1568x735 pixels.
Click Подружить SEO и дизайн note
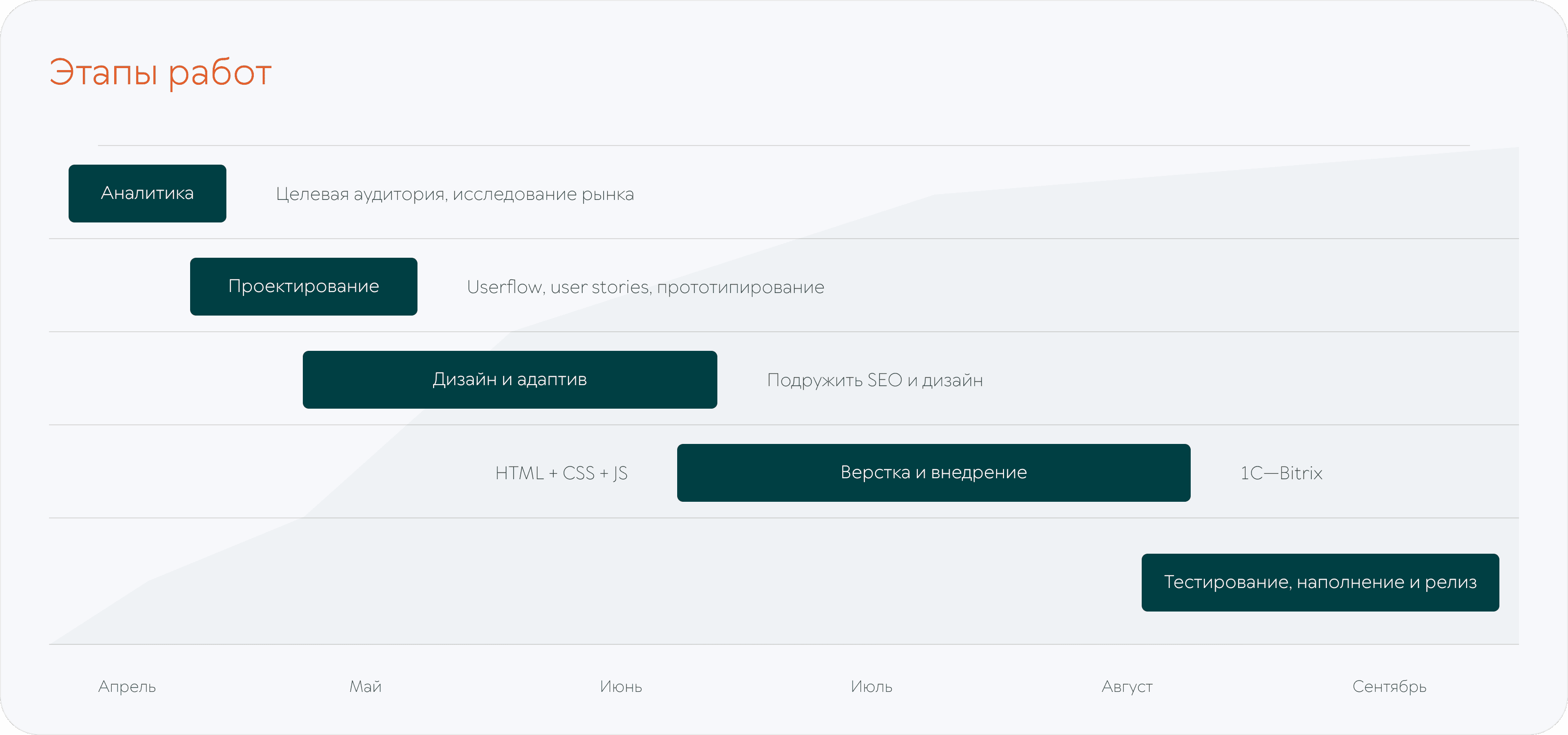click(x=875, y=380)
